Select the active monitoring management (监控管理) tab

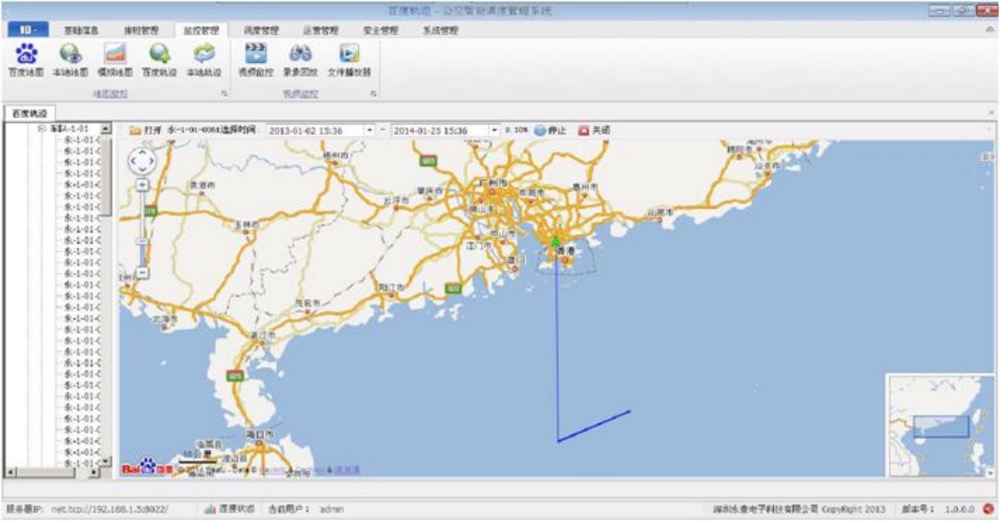coord(201,31)
